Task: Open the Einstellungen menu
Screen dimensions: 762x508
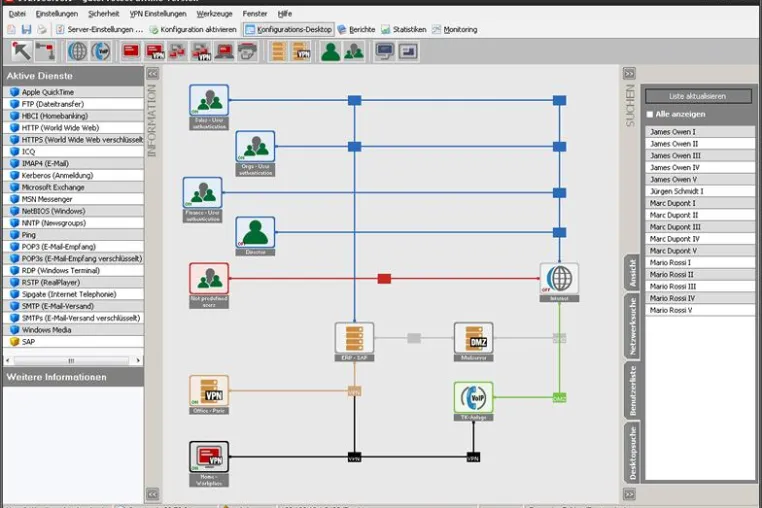Action: (x=56, y=14)
